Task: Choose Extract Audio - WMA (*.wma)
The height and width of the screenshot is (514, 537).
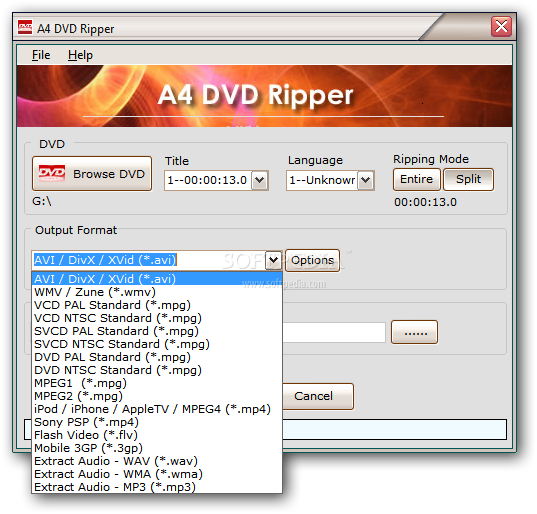Action: click(157, 474)
